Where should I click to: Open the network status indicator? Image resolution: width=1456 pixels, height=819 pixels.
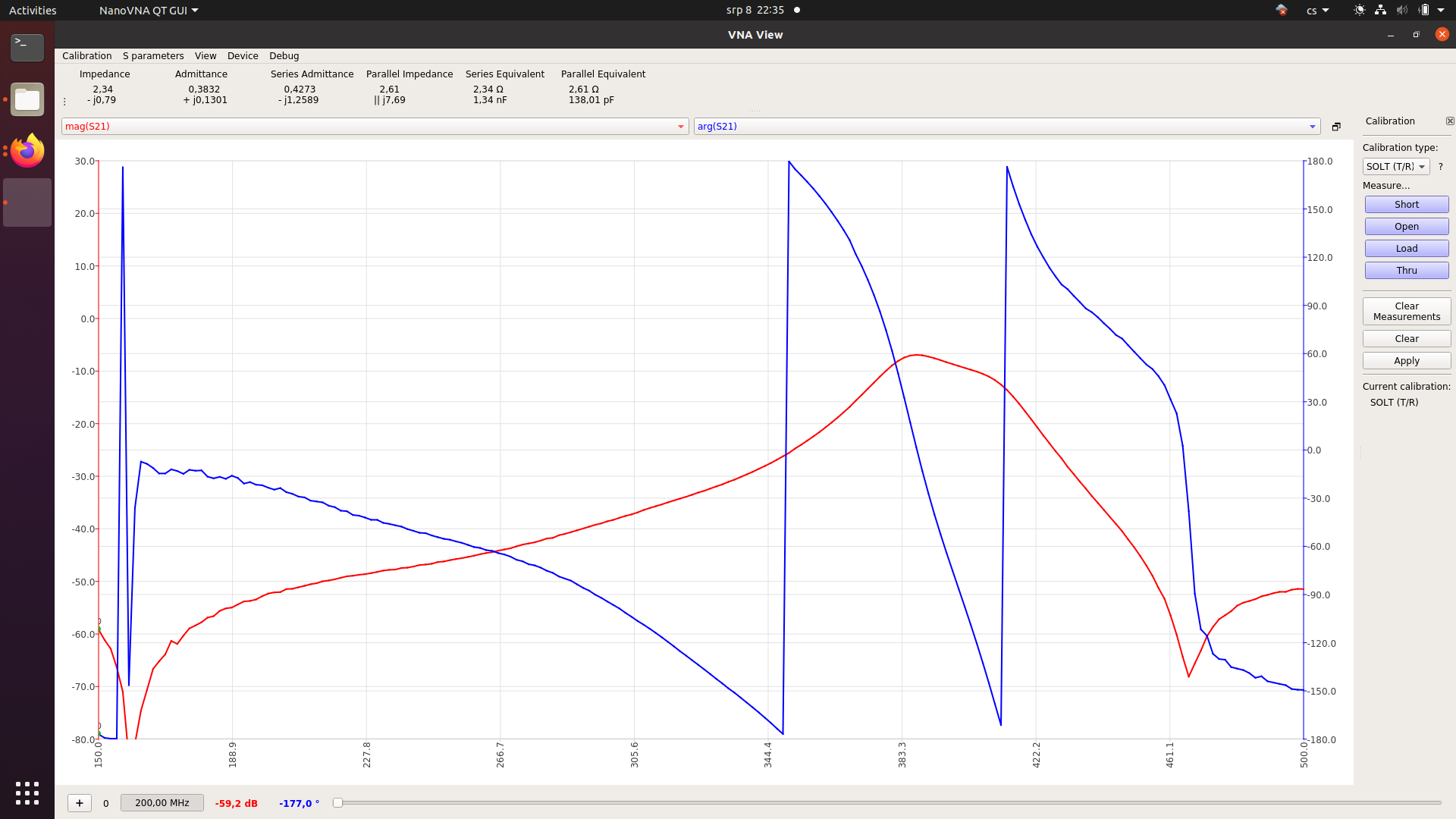1380,11
